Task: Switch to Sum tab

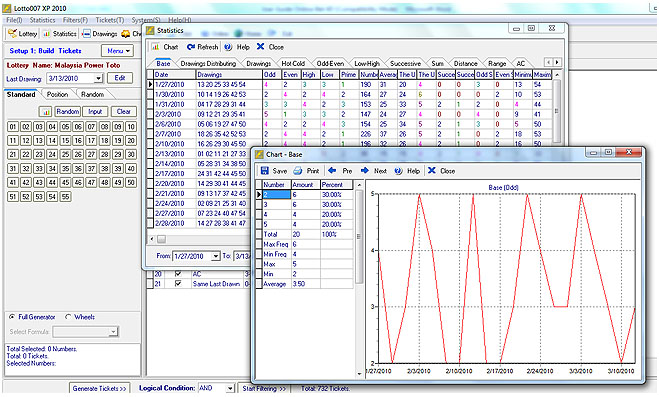Action: pyautogui.click(x=438, y=63)
